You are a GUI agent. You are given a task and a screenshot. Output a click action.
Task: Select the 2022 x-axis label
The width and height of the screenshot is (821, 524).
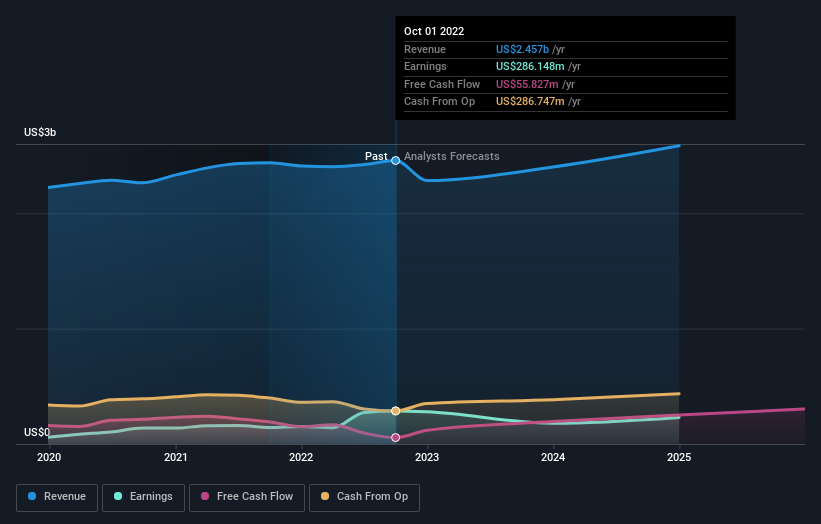[x=301, y=458]
